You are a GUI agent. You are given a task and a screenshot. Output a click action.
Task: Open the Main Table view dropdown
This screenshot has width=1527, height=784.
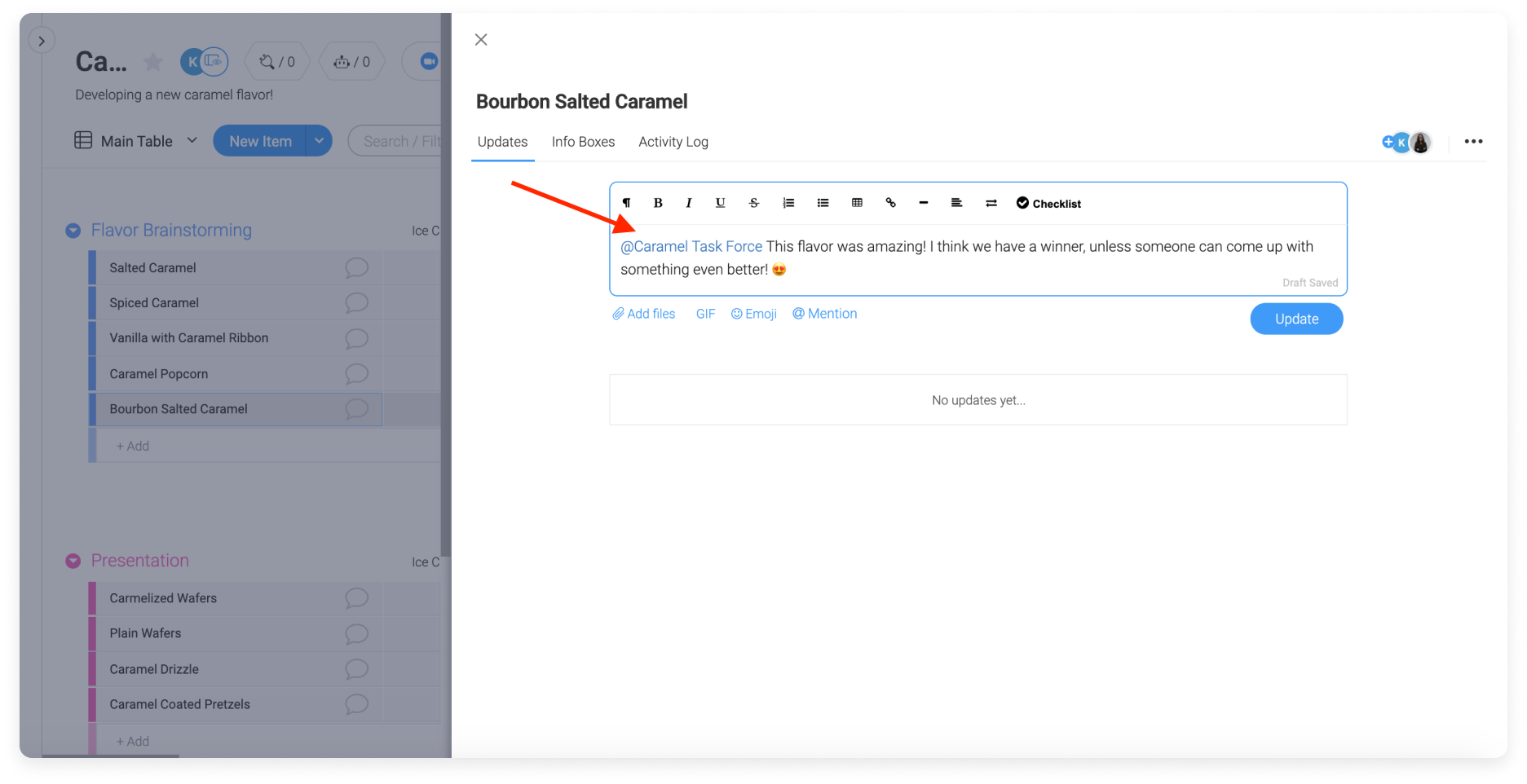click(x=136, y=141)
